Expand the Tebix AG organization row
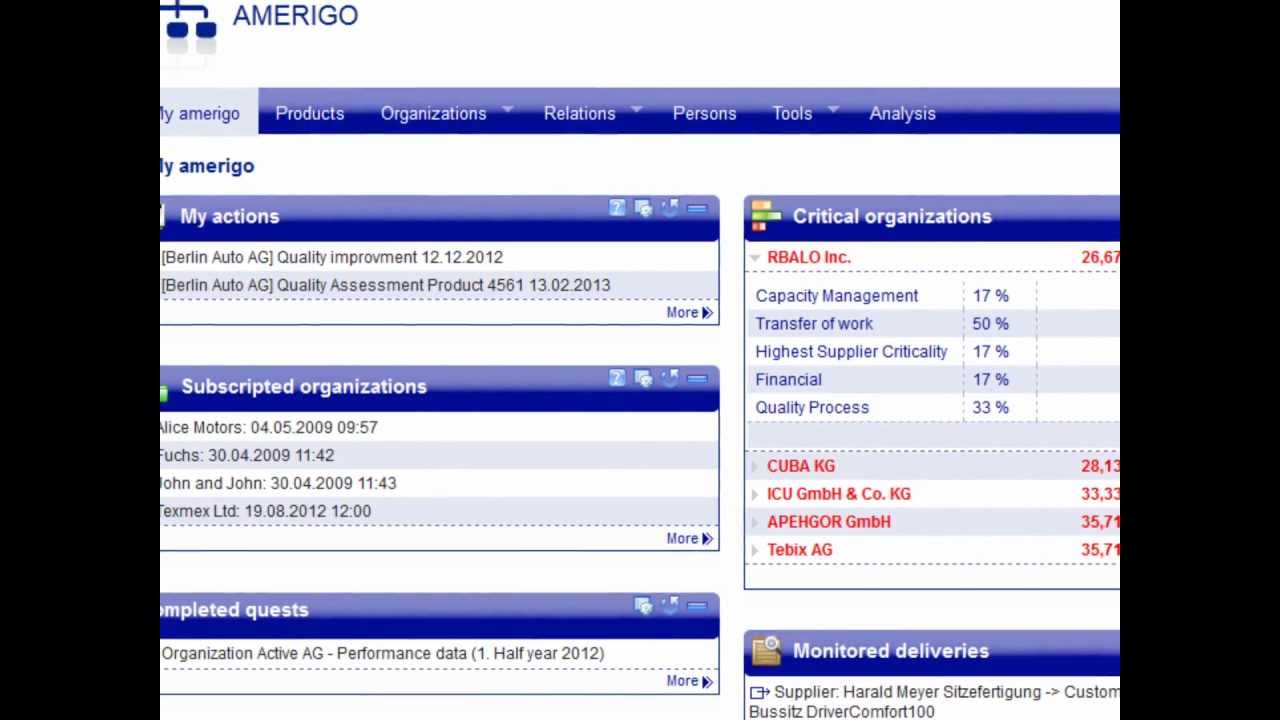The width and height of the screenshot is (1280, 720). (755, 551)
